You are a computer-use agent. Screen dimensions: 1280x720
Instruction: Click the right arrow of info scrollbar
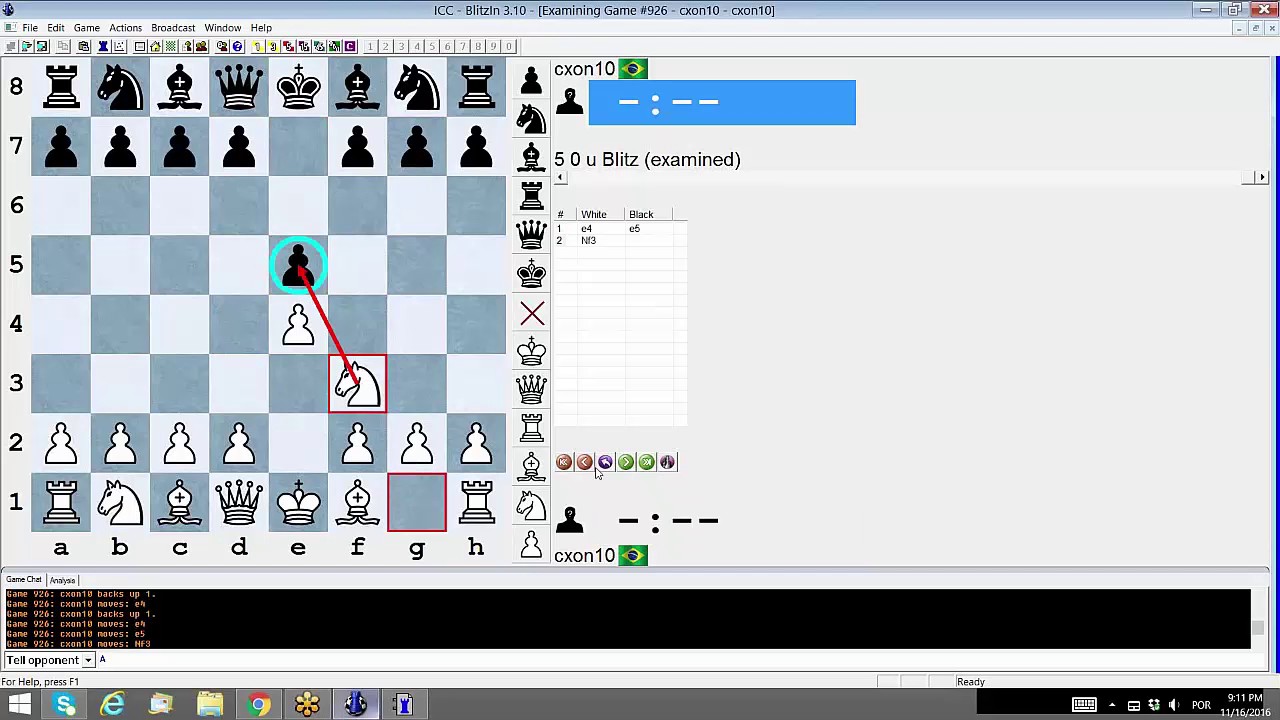point(1262,177)
